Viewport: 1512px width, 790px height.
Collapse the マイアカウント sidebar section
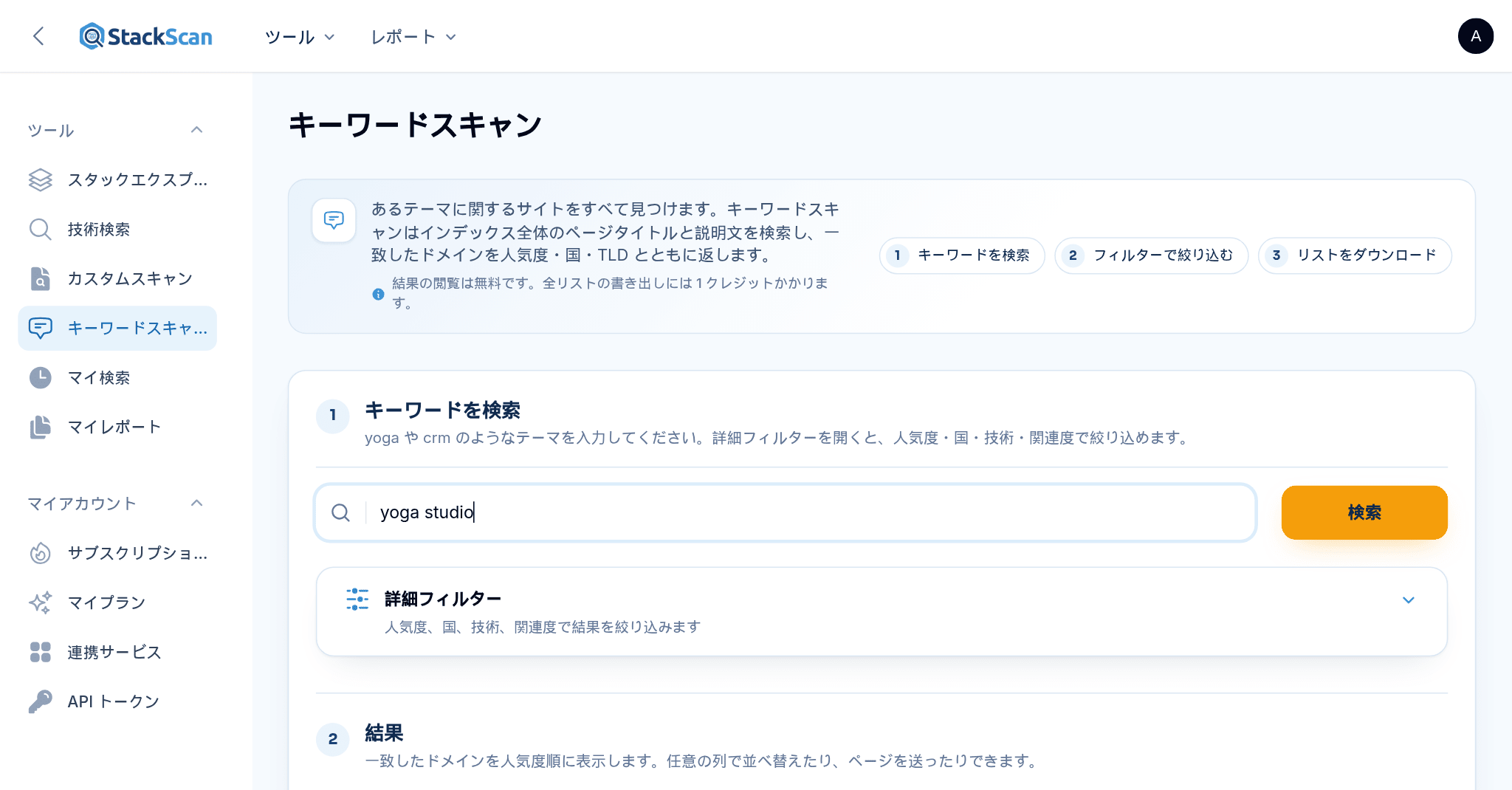click(196, 504)
